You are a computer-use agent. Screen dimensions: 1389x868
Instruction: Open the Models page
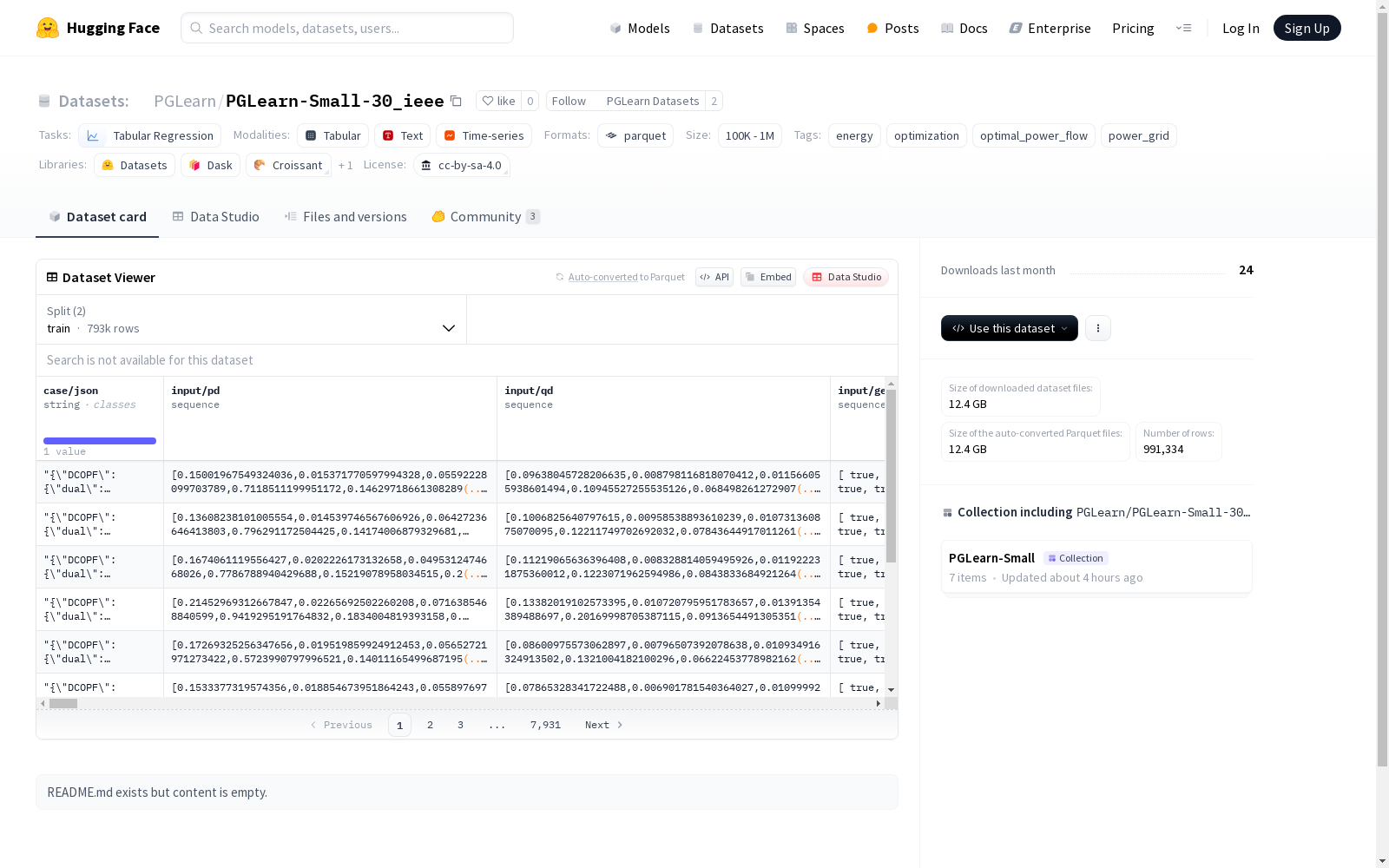point(640,28)
